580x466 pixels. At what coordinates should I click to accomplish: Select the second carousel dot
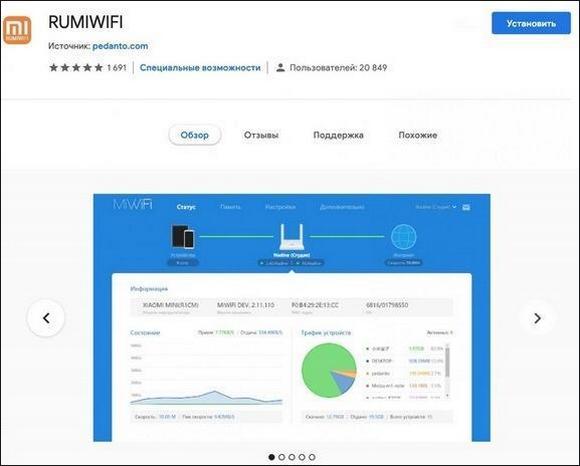(x=281, y=457)
